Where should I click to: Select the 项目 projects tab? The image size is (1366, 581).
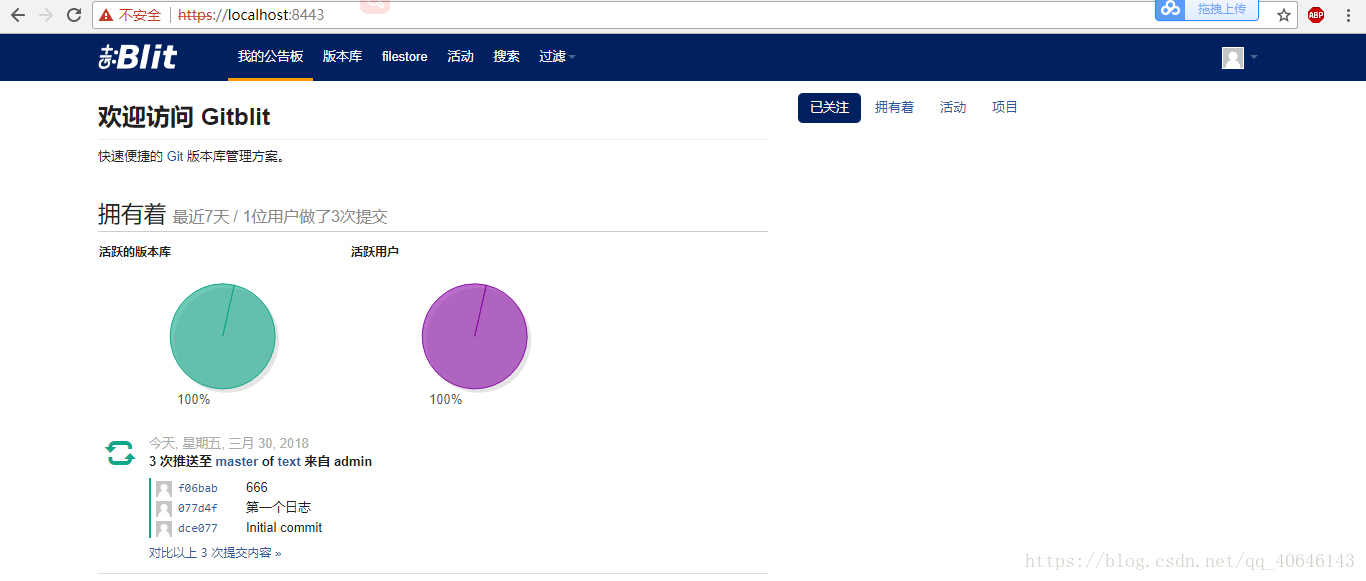tap(1004, 108)
